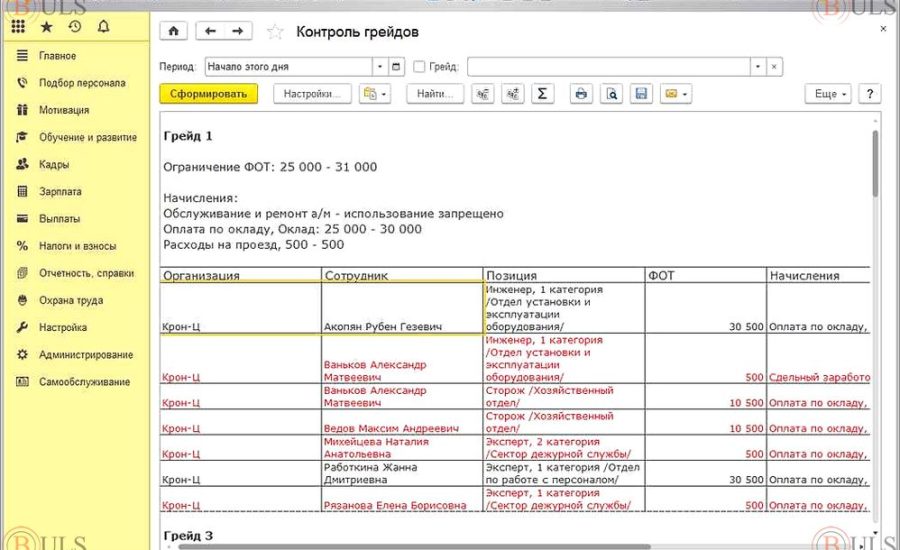Viewport: 900px width, 550px height.
Task: Navigate back with the left arrow
Action: [x=210, y=31]
